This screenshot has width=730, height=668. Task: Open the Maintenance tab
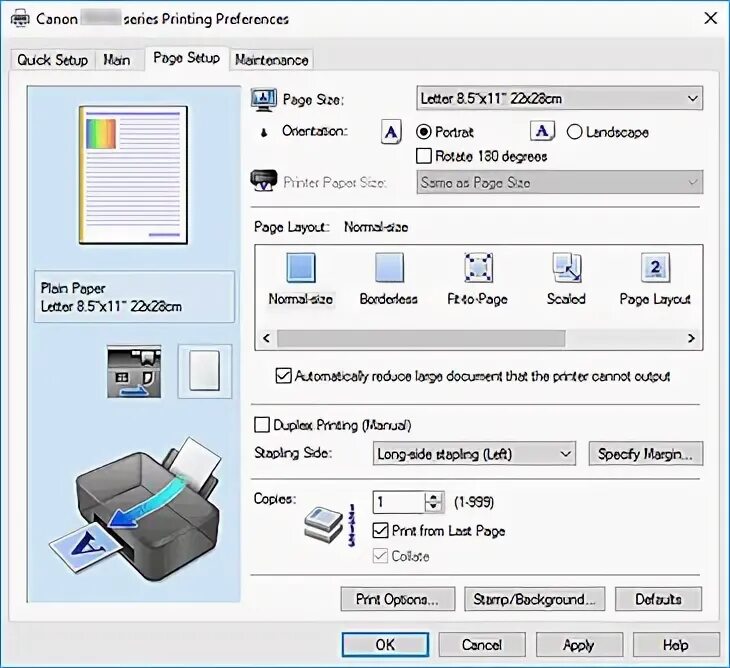coord(271,60)
